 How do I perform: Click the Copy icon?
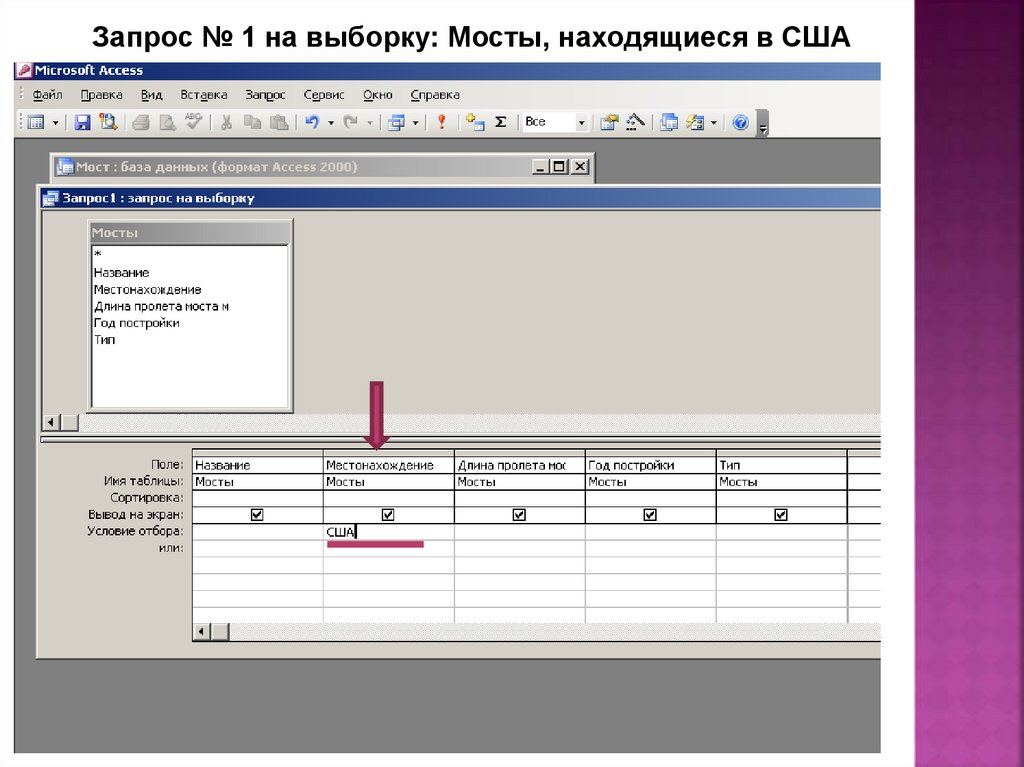252,122
